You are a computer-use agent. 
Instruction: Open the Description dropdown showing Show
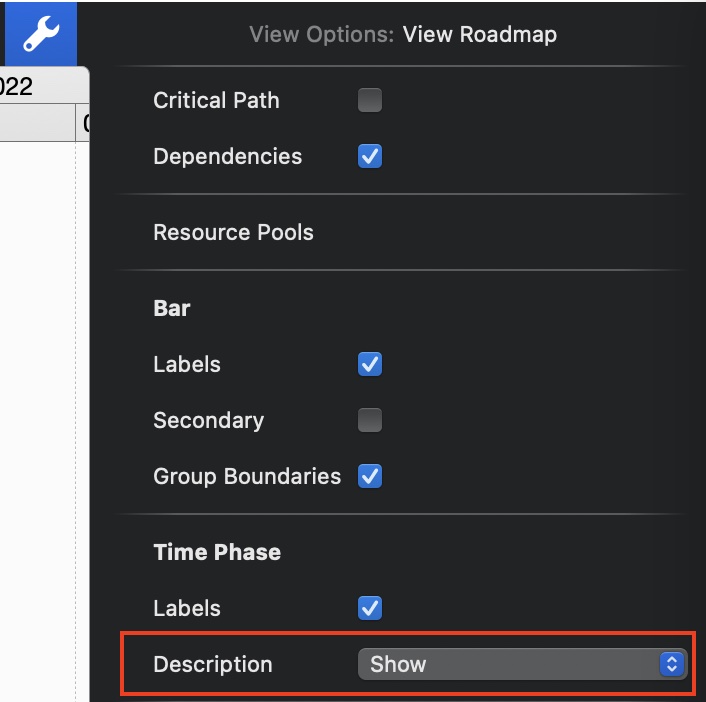(x=510, y=664)
